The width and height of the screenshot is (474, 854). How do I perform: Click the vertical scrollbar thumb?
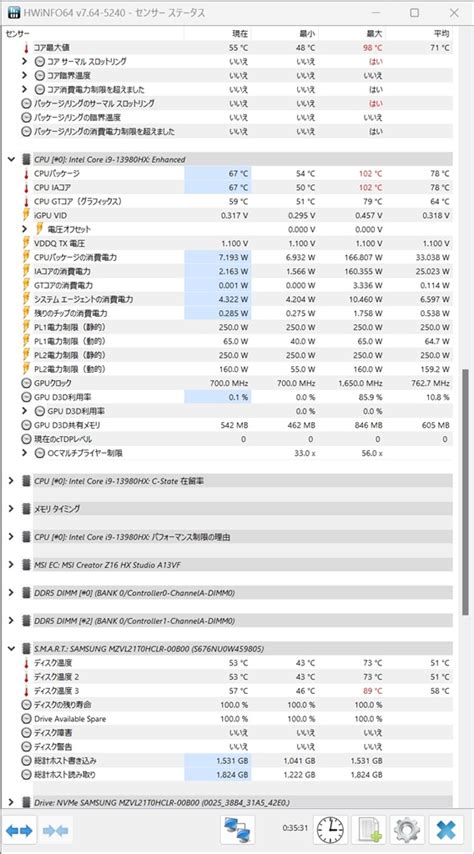coord(465,492)
